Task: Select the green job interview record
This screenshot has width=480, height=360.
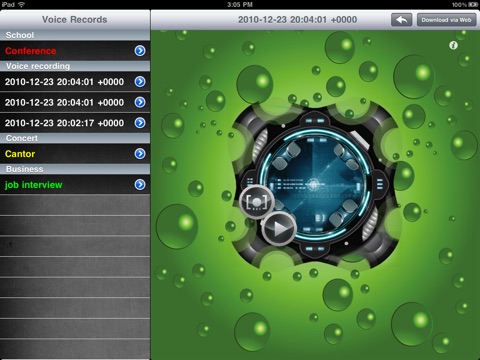Action: [75, 185]
